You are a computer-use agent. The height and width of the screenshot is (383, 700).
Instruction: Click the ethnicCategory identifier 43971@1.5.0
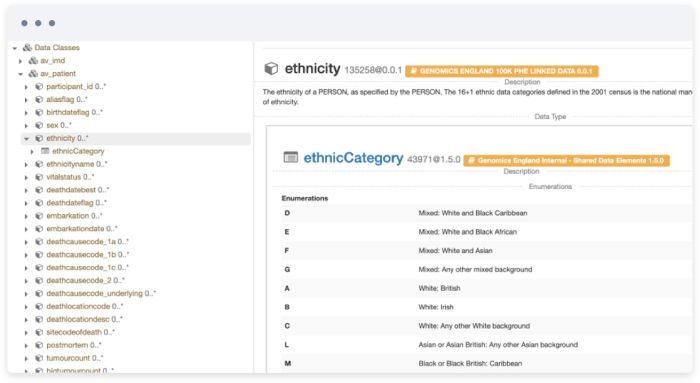[x=433, y=160]
